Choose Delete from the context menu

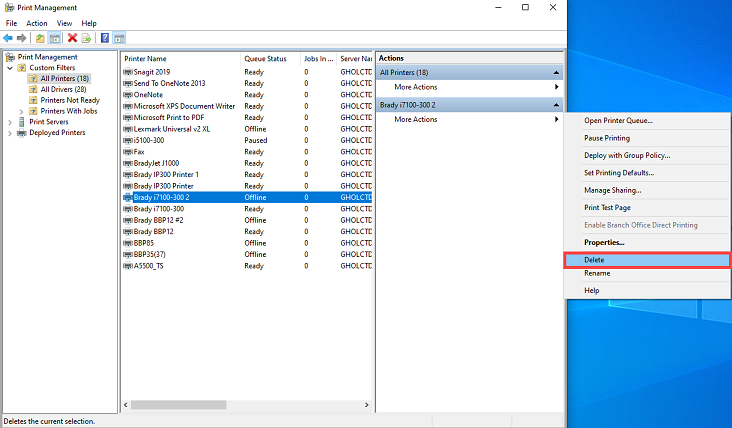coord(594,260)
